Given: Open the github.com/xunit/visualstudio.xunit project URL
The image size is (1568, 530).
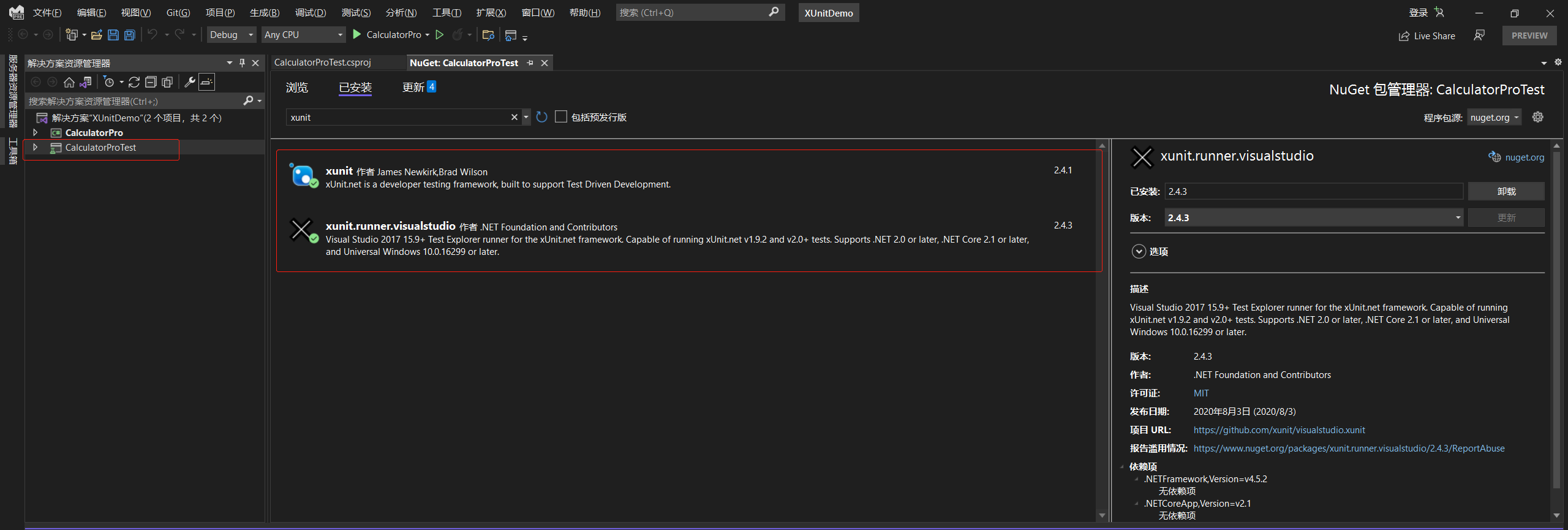Looking at the screenshot, I should tap(1279, 430).
